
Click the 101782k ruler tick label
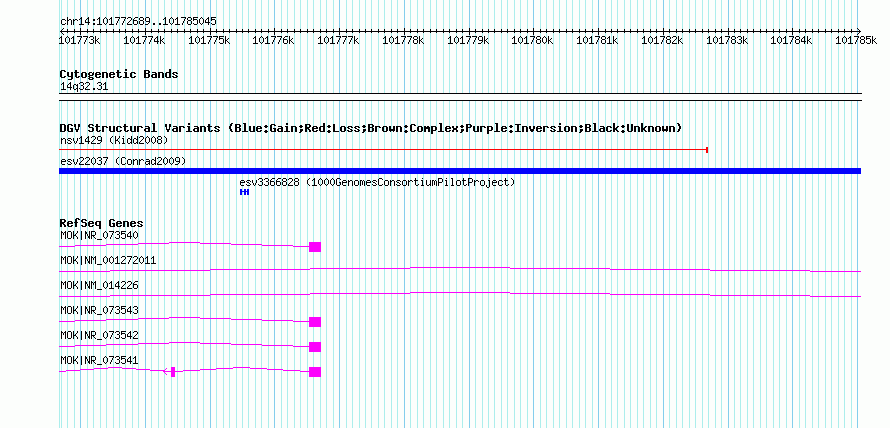point(662,40)
